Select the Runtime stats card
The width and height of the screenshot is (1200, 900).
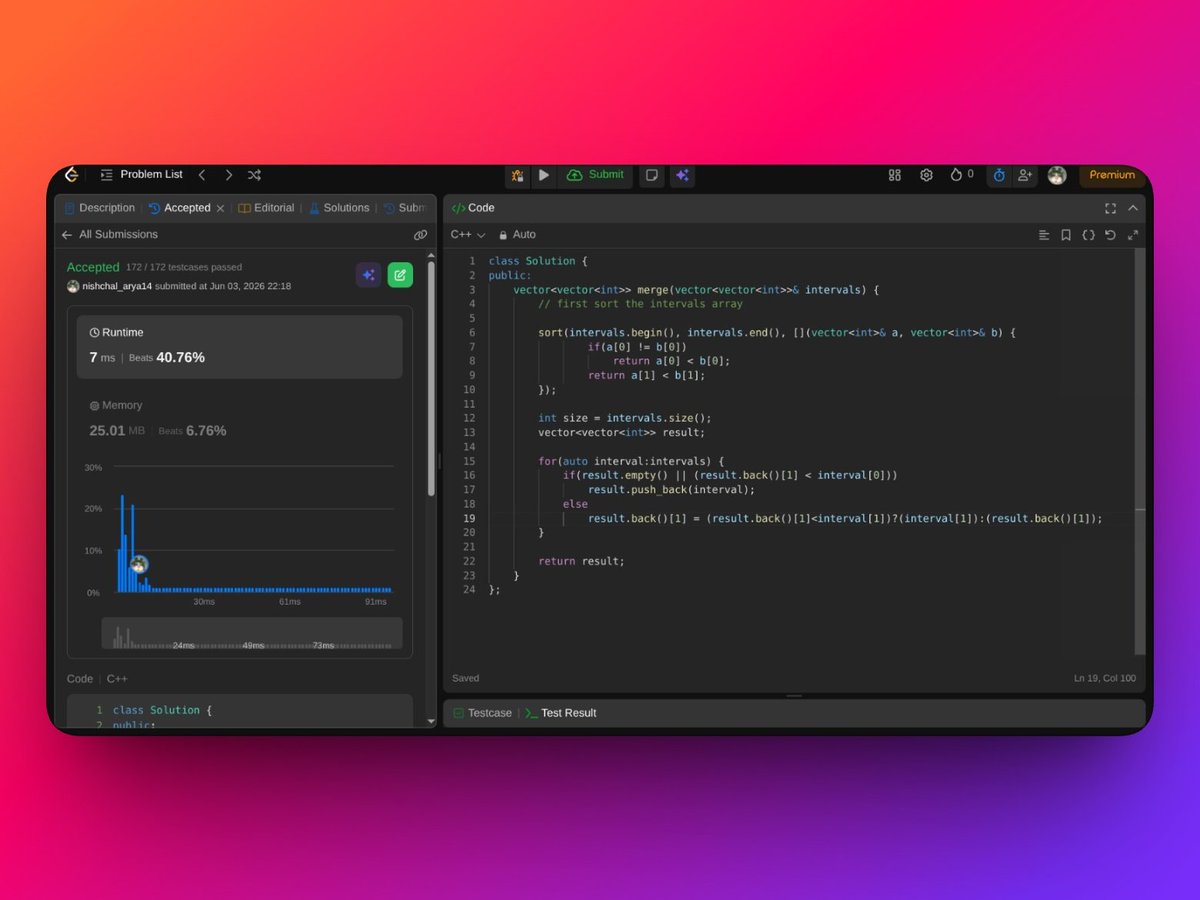(240, 347)
